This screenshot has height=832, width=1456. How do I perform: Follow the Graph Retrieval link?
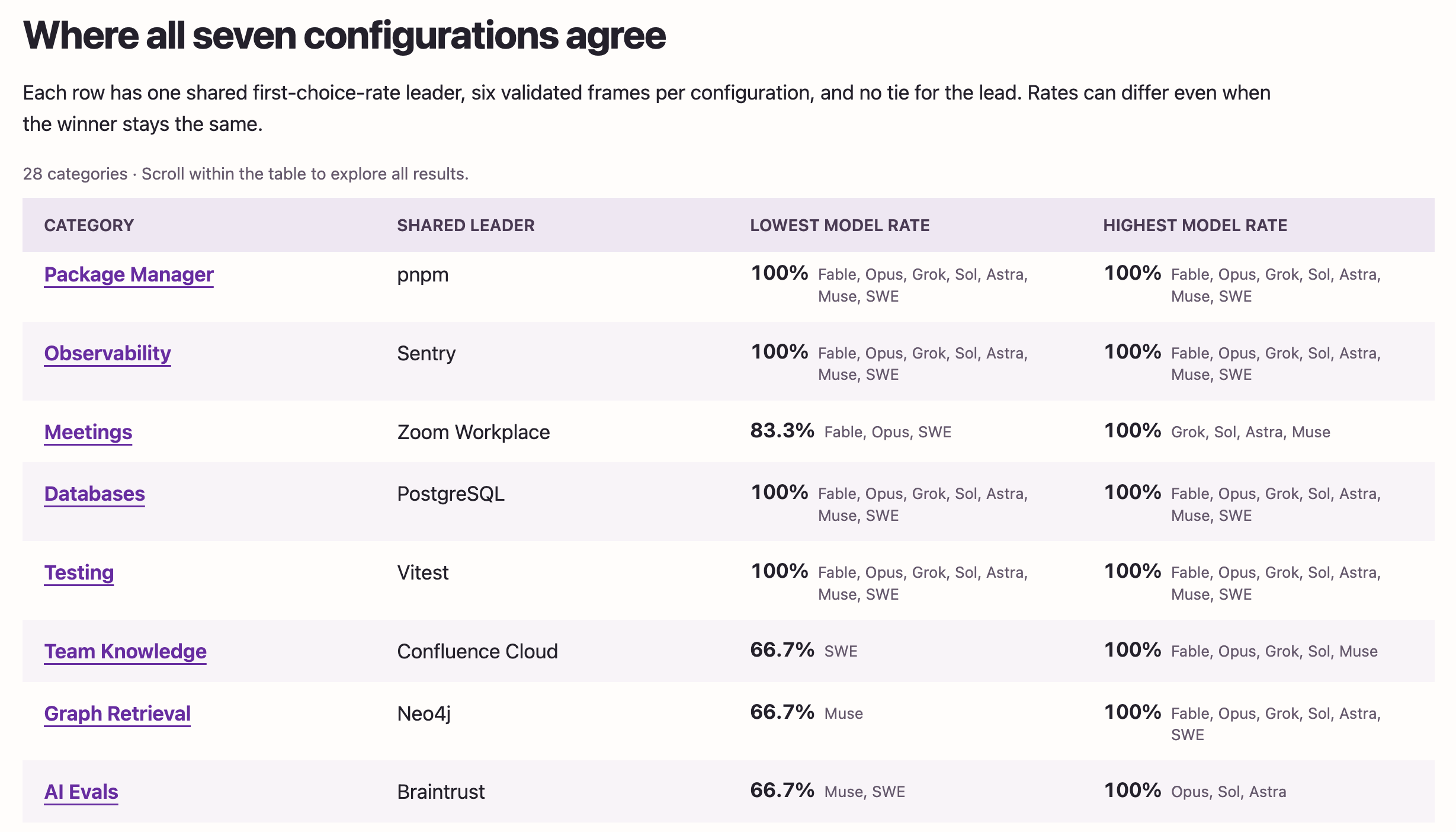tap(117, 714)
